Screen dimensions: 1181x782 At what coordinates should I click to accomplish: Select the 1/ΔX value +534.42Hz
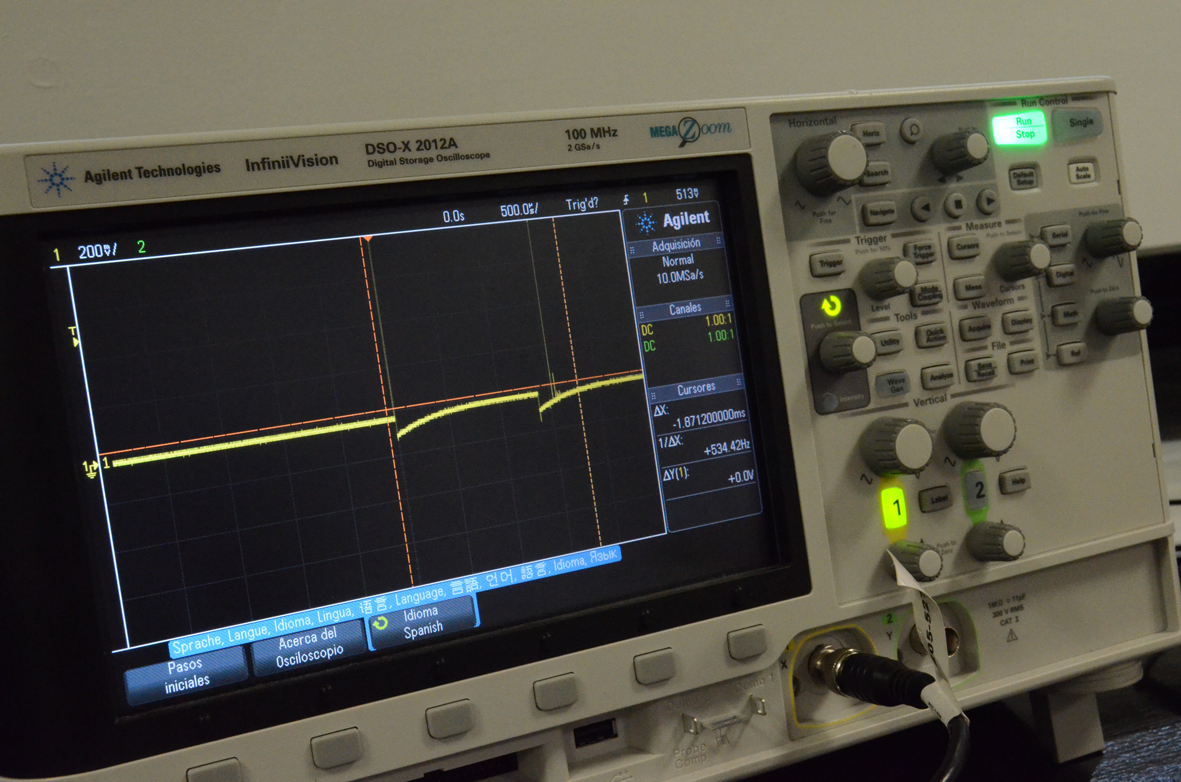[727, 448]
